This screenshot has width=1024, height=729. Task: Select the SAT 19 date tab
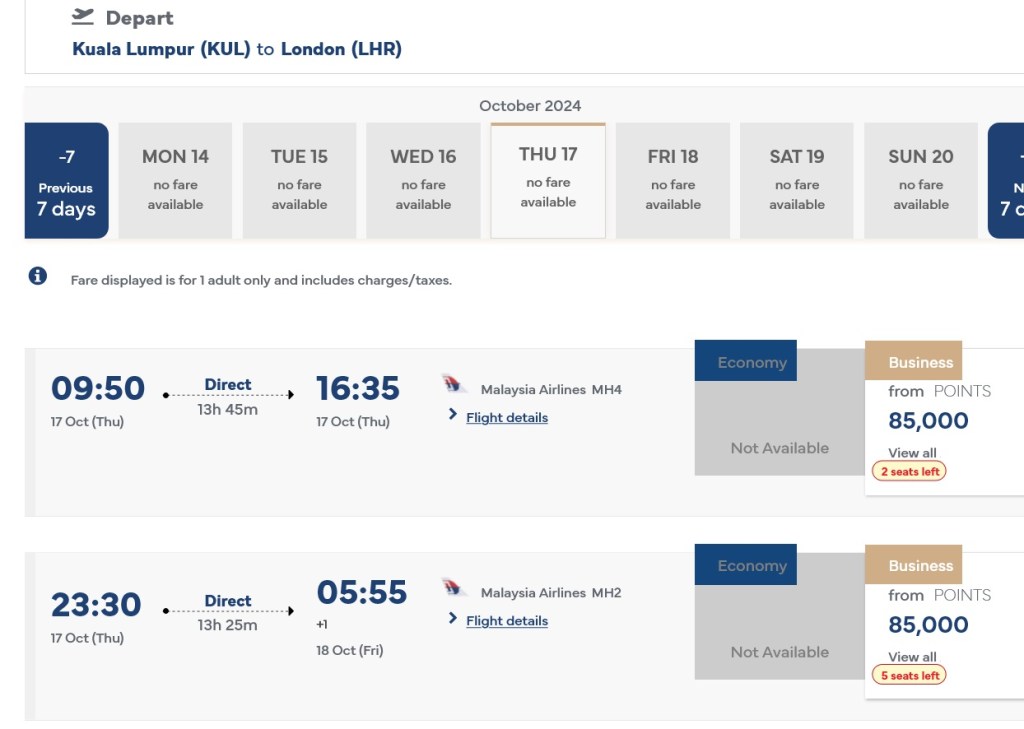(797, 181)
